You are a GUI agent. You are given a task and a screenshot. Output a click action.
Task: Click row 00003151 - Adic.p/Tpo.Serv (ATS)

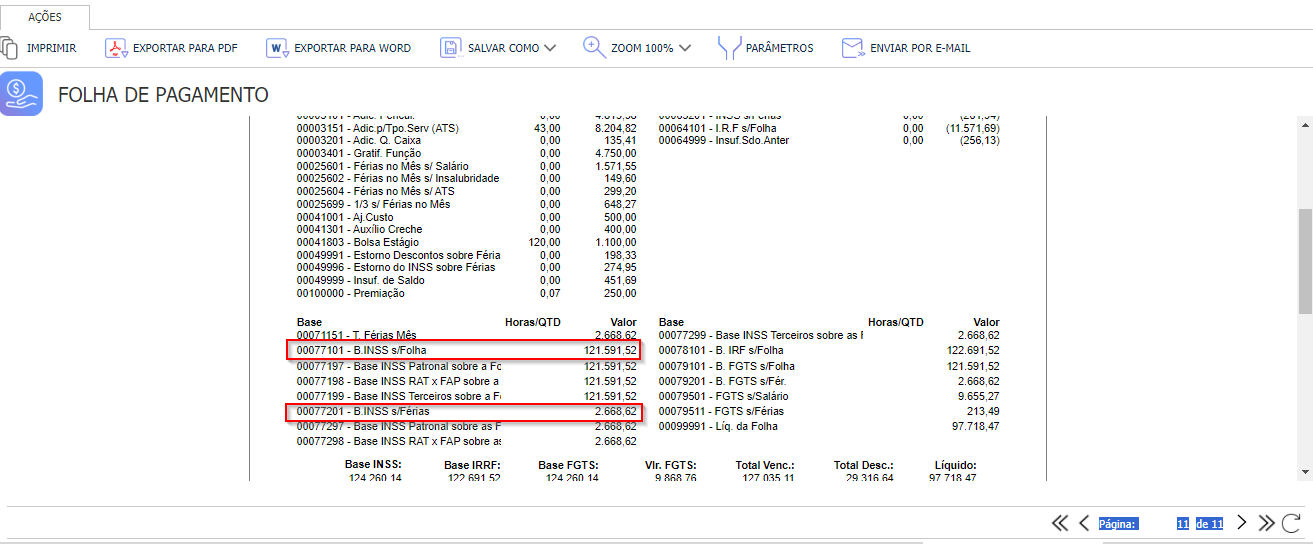tap(466, 128)
